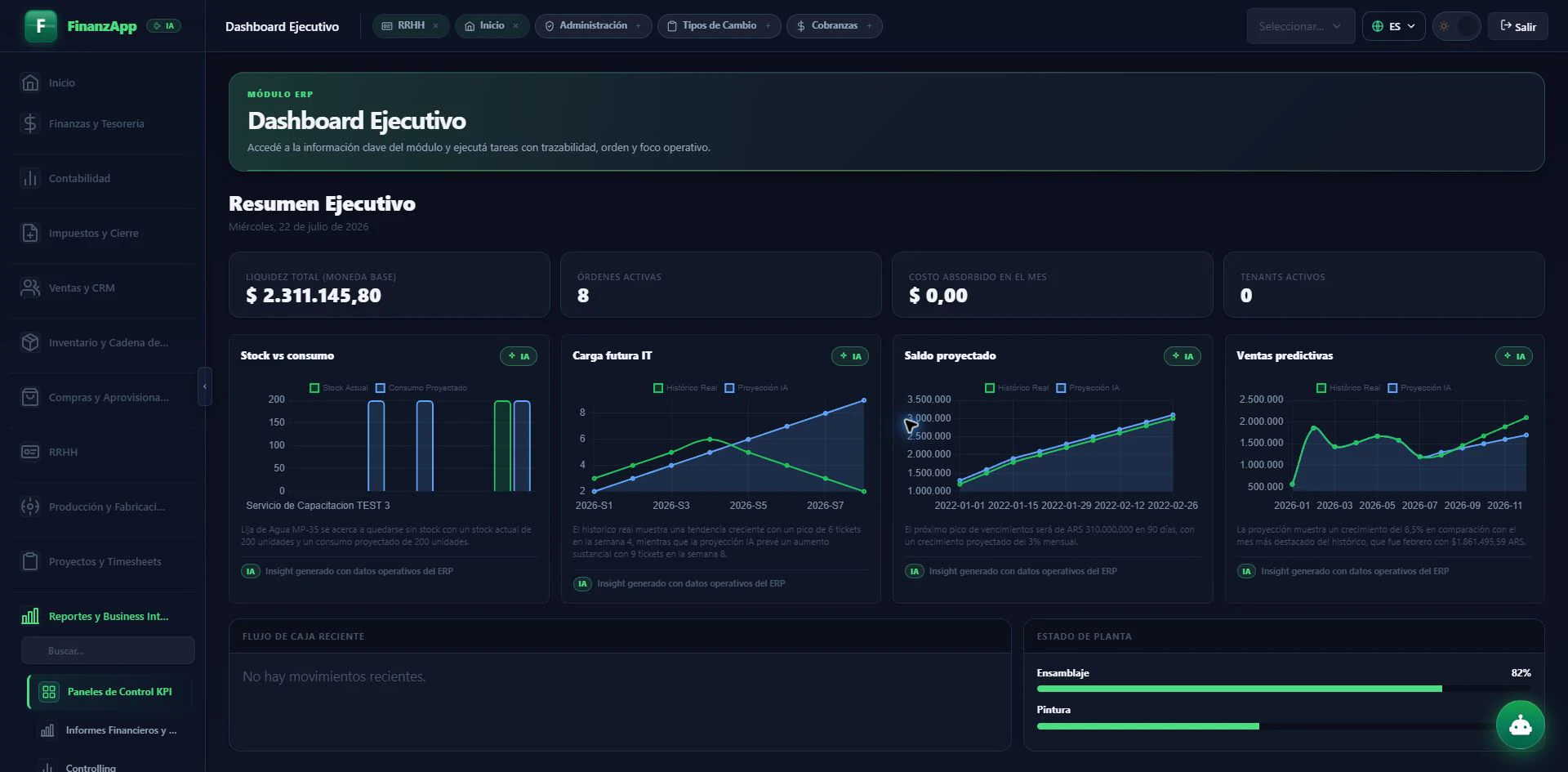Screen dimensions: 1568x772
Task: Select Informes Financieros submenu item
Action: 111,730
